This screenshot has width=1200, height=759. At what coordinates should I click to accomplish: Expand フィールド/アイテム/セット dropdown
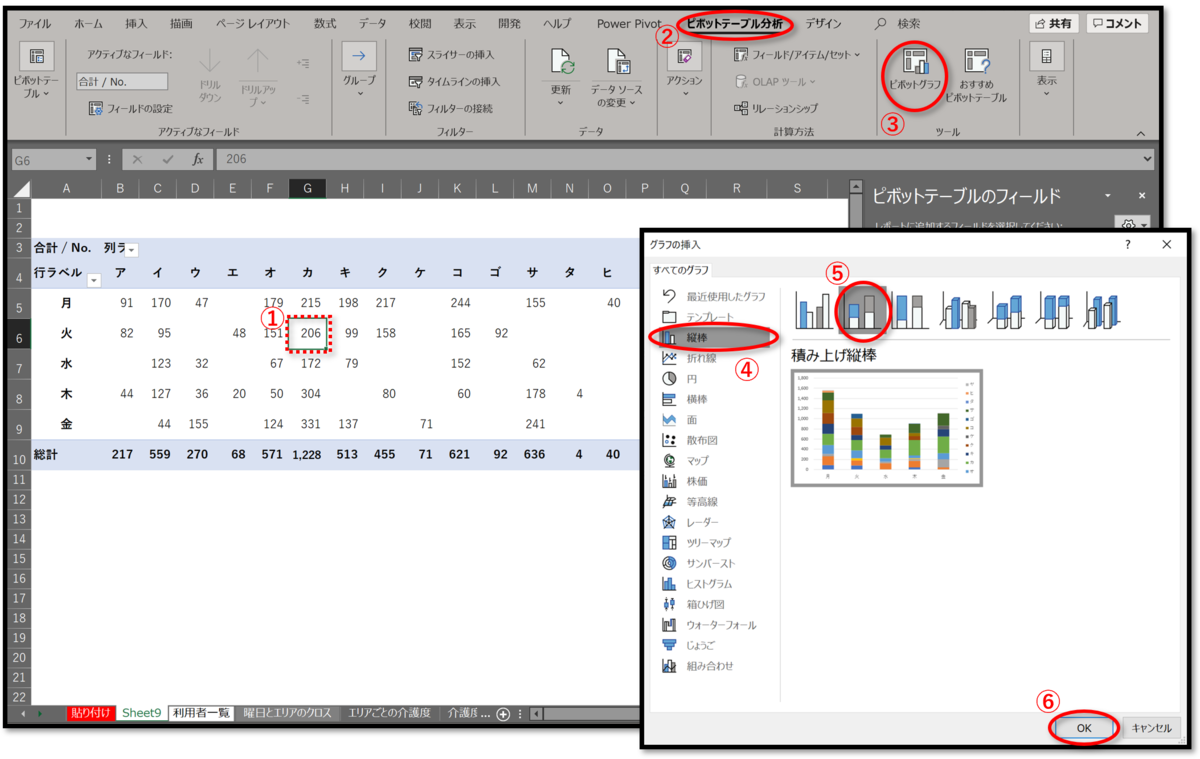(797, 54)
